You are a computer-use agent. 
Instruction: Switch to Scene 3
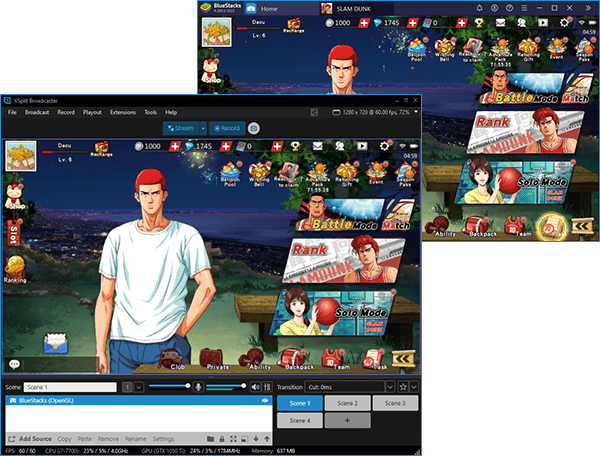point(395,403)
